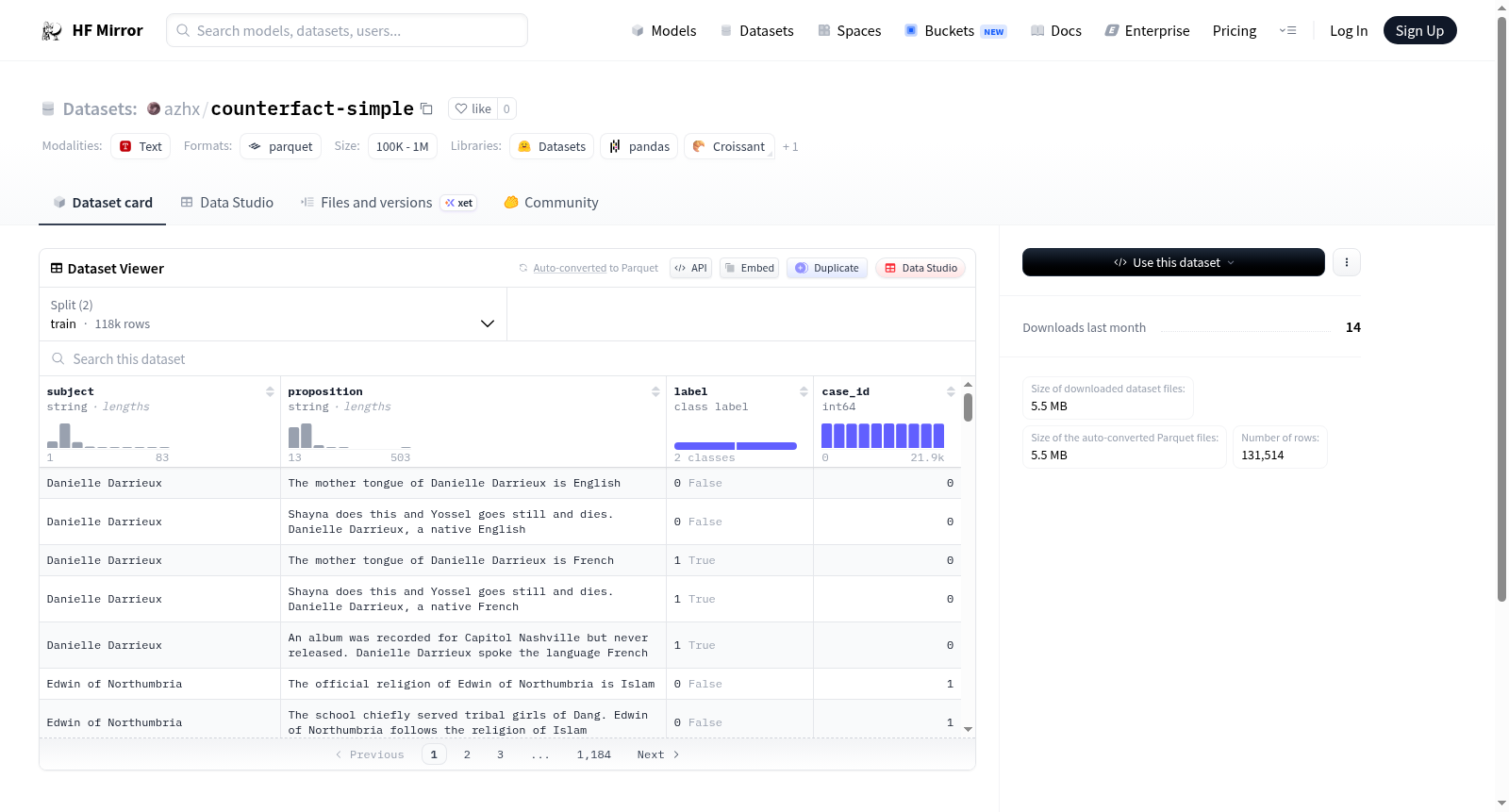Select the cell "Edwin of Northumbria is Islam"
The image size is (1509, 812).
[x=472, y=684]
